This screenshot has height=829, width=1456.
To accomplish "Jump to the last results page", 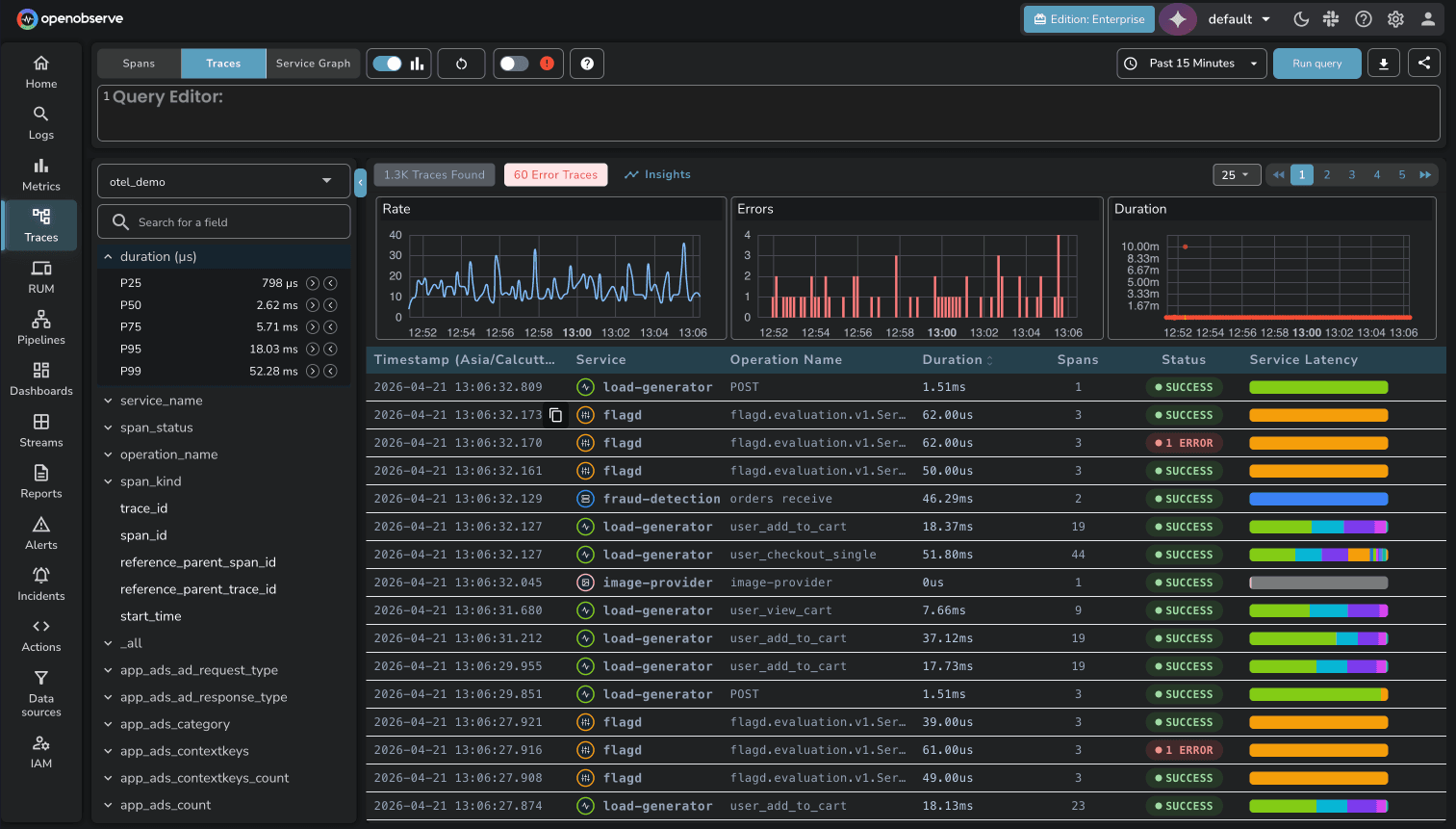I will click(1425, 174).
